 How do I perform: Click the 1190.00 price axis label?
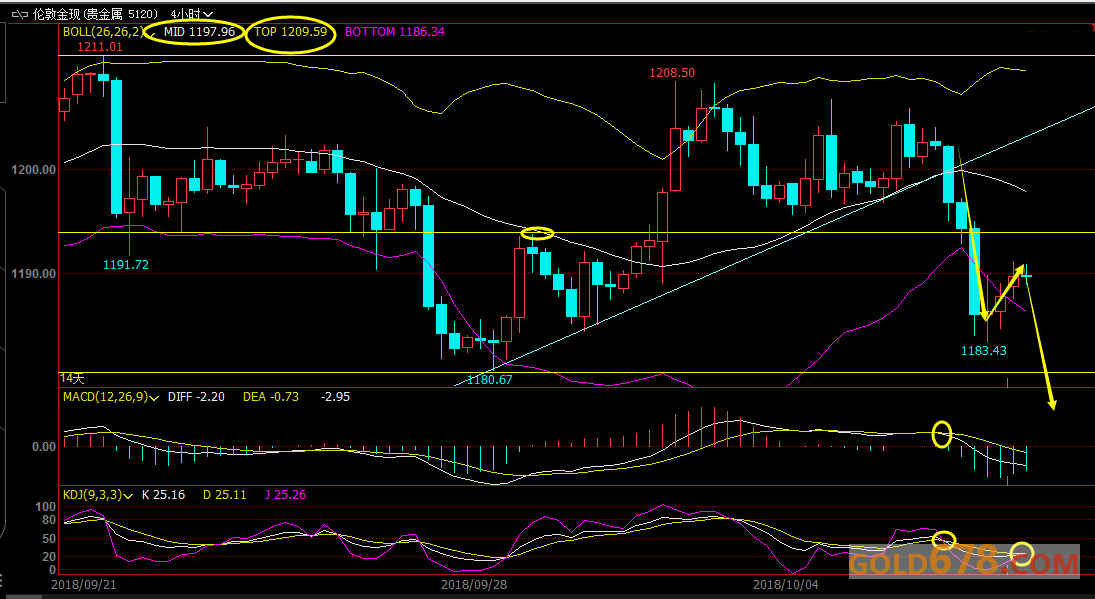[x=34, y=274]
